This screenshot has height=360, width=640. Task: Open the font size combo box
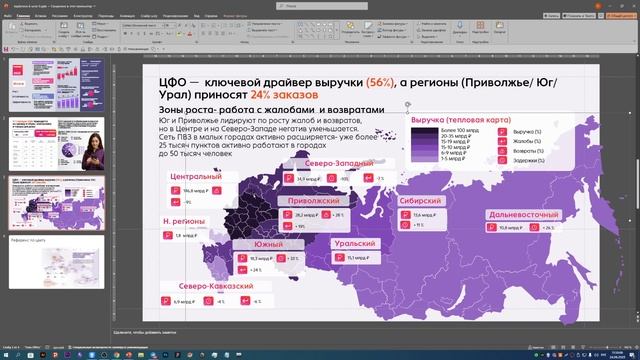[x=169, y=25]
